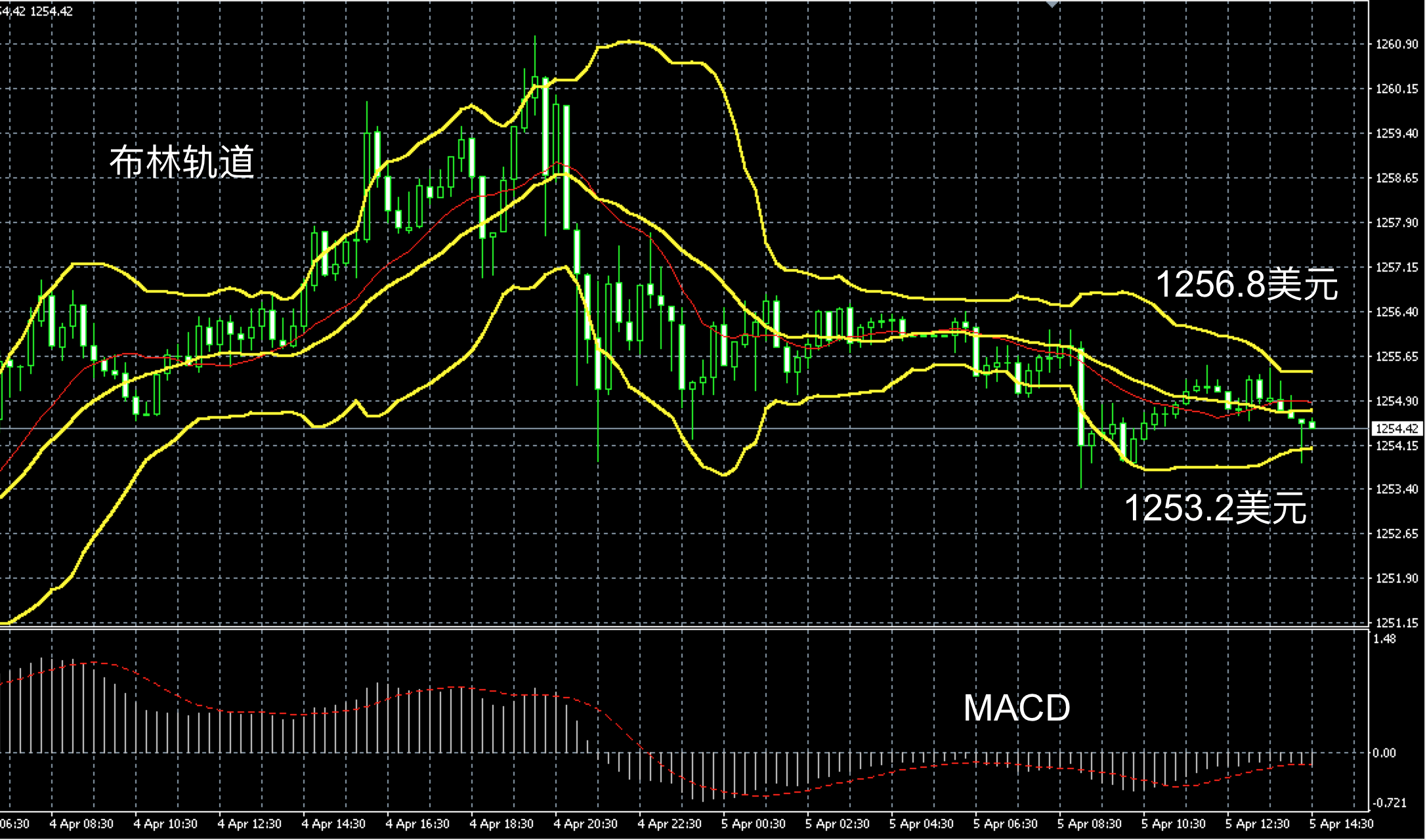The height and width of the screenshot is (840, 1427).
Task: Click the 5 Apr 00:30 time label
Action: [x=753, y=824]
